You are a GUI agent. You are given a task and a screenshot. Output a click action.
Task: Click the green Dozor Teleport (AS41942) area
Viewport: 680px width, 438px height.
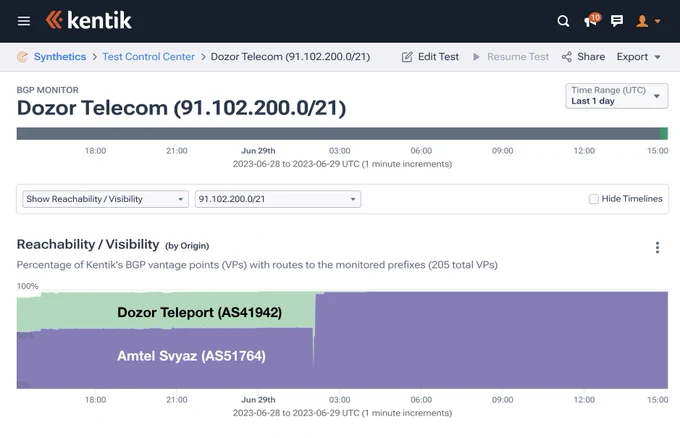165,311
